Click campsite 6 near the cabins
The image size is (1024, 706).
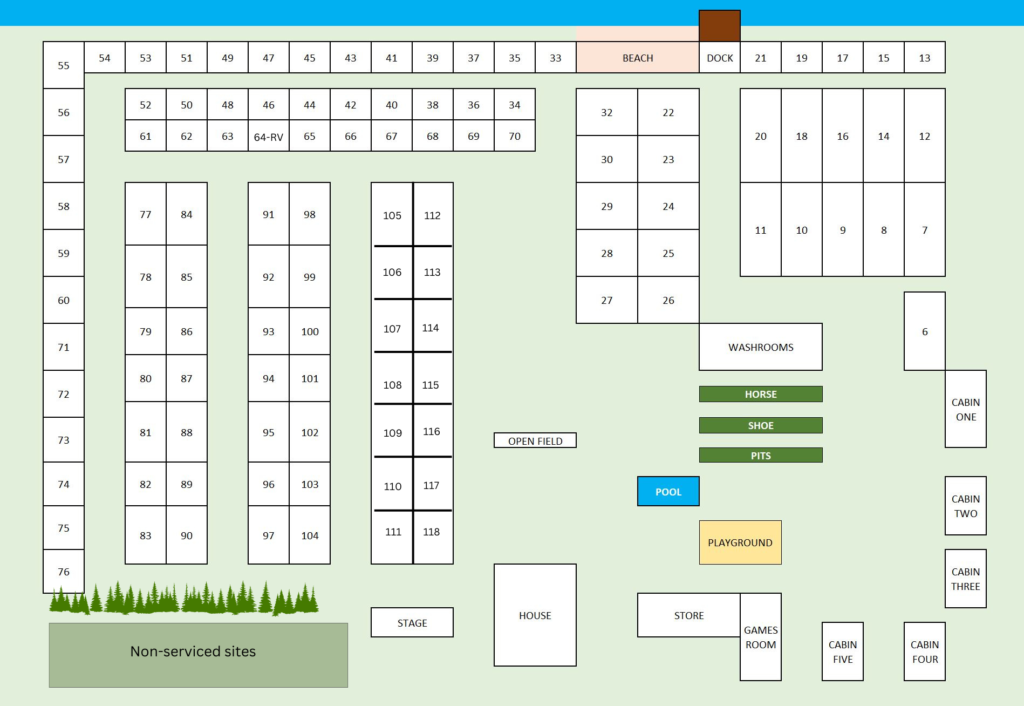[x=924, y=331]
